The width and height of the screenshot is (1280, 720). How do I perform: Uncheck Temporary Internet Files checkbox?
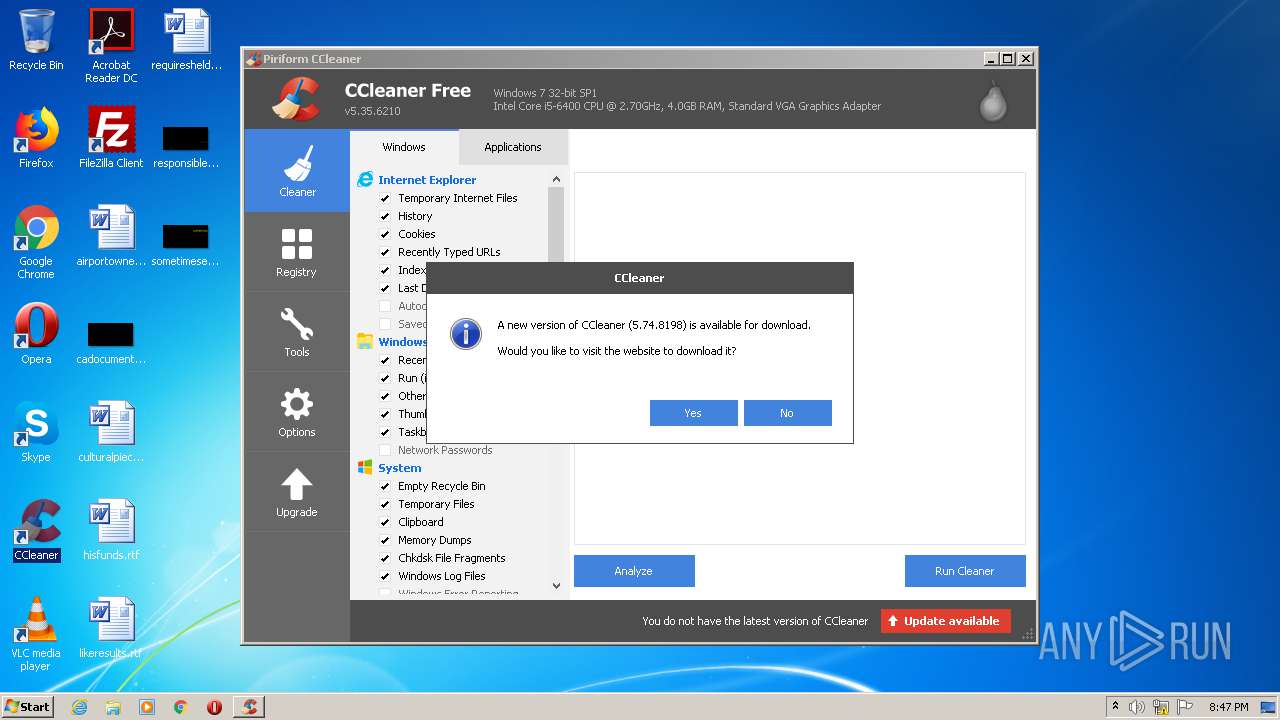point(385,198)
